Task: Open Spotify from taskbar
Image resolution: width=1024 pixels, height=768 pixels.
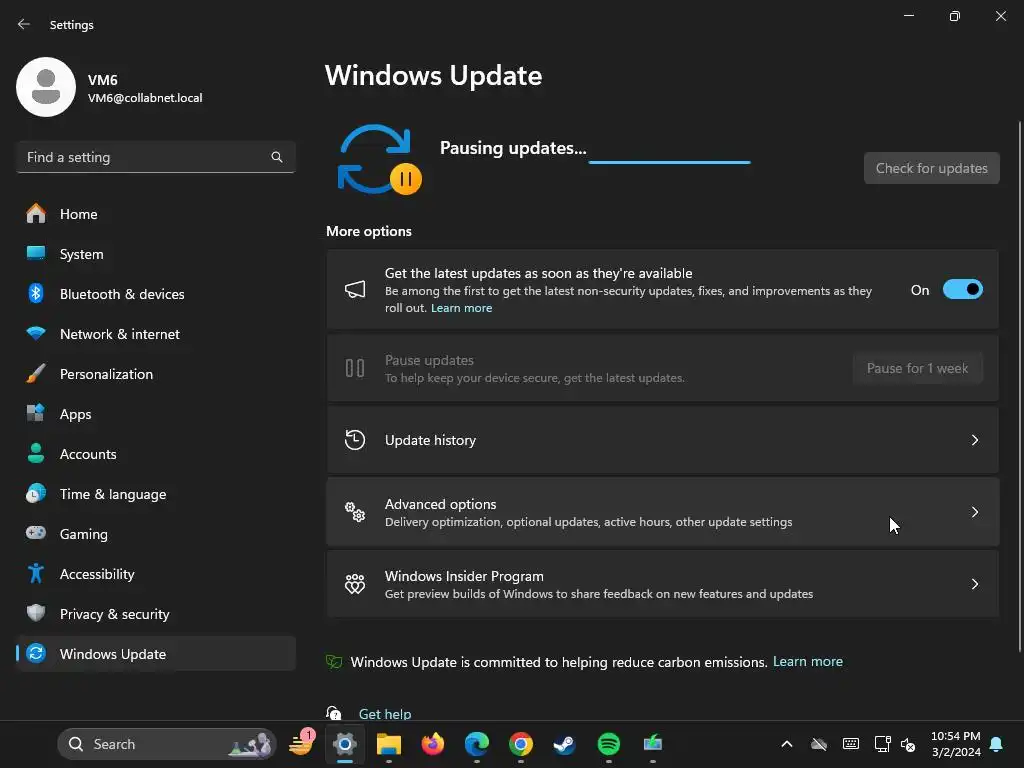Action: (609, 744)
